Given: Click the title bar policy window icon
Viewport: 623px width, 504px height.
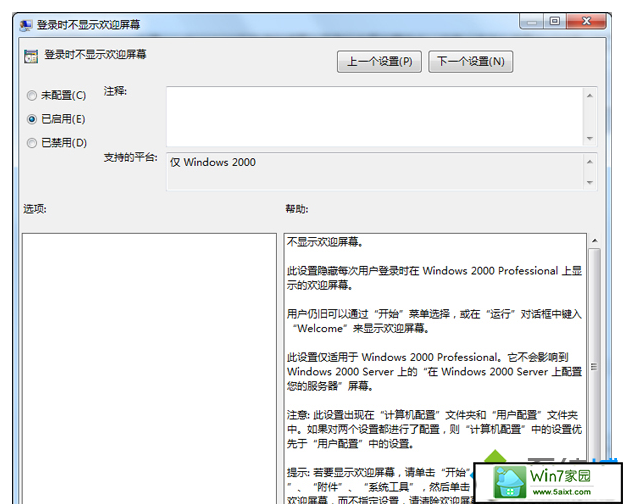Looking at the screenshot, I should point(26,25).
